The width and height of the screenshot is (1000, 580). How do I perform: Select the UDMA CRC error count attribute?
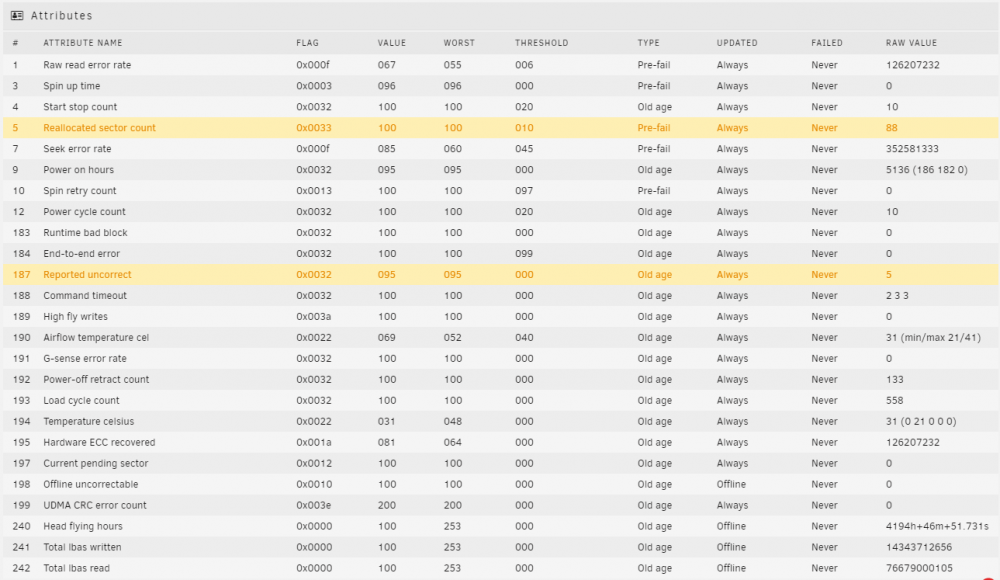(95, 505)
